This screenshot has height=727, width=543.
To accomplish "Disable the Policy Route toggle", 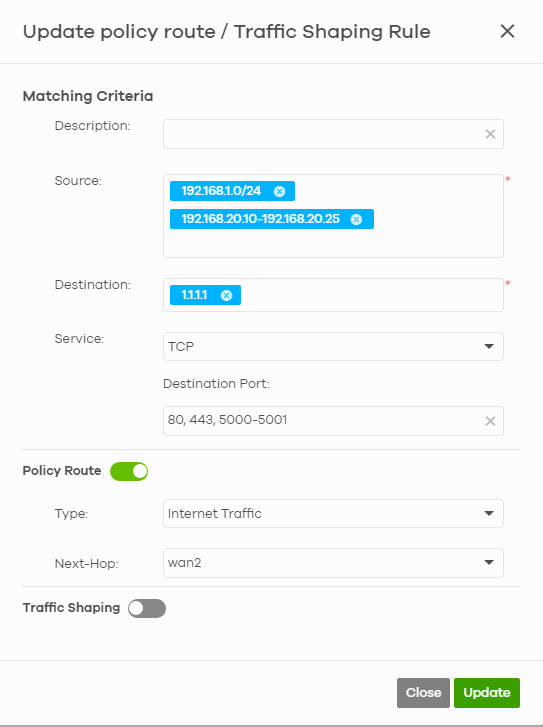I will [x=129, y=471].
